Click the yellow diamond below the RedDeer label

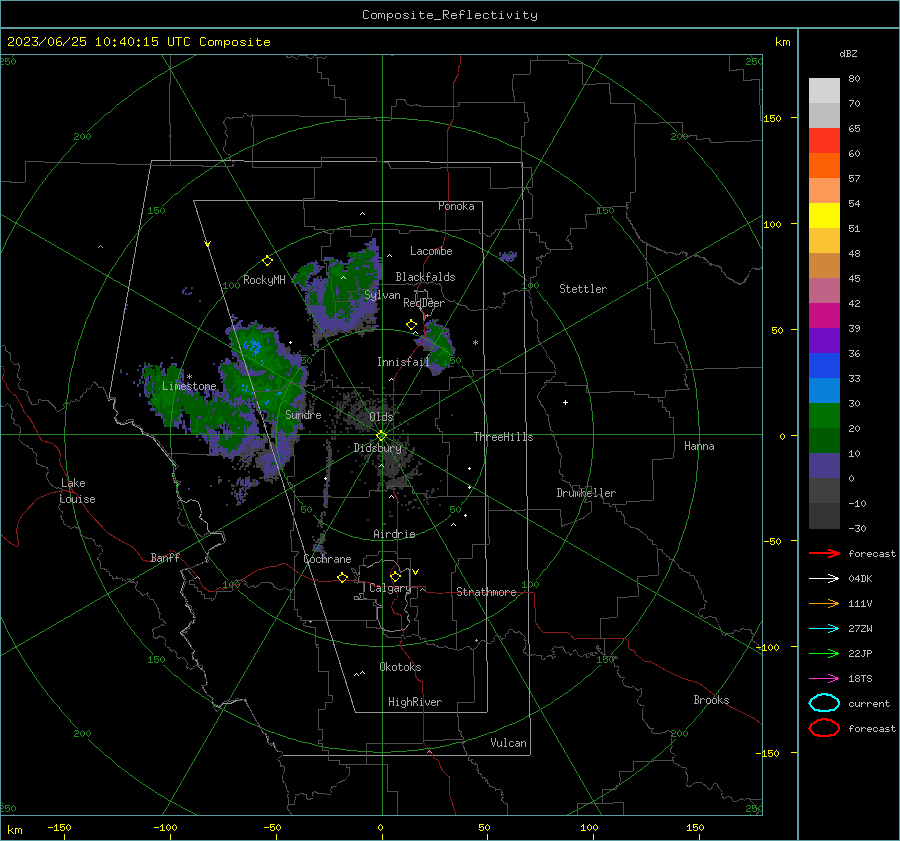pyautogui.click(x=411, y=325)
